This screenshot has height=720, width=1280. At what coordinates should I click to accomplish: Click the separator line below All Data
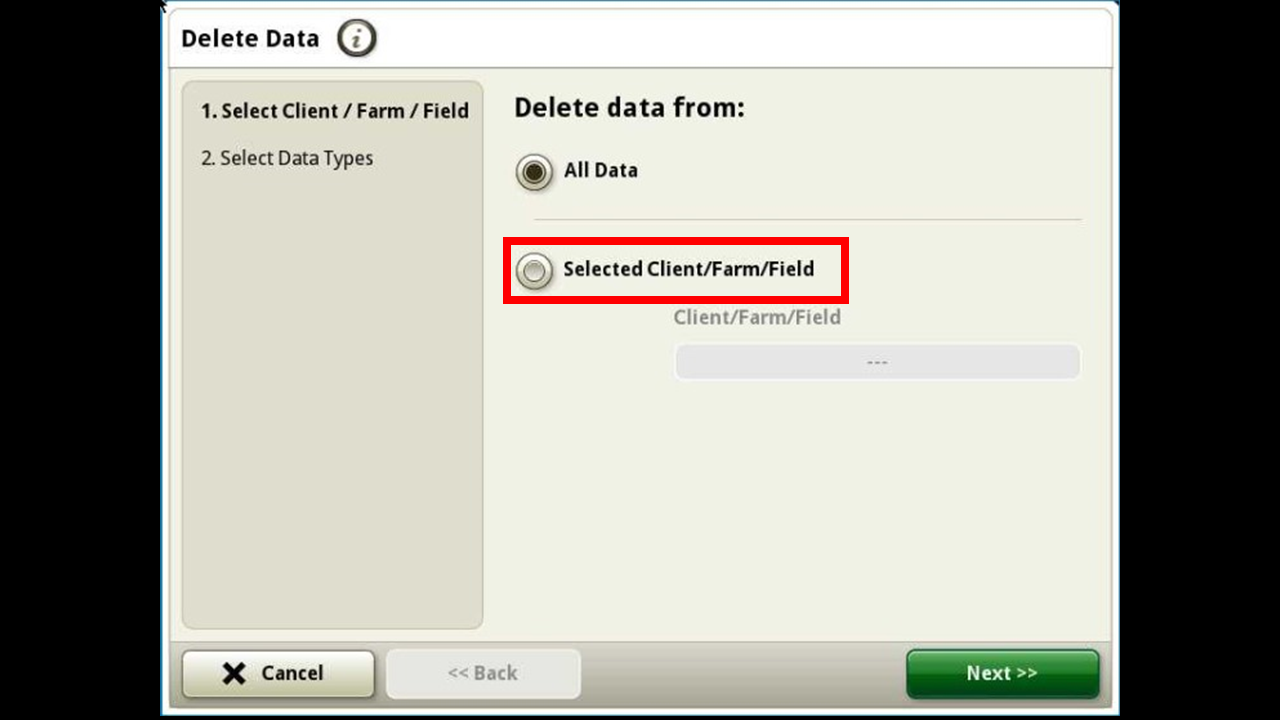coord(807,219)
